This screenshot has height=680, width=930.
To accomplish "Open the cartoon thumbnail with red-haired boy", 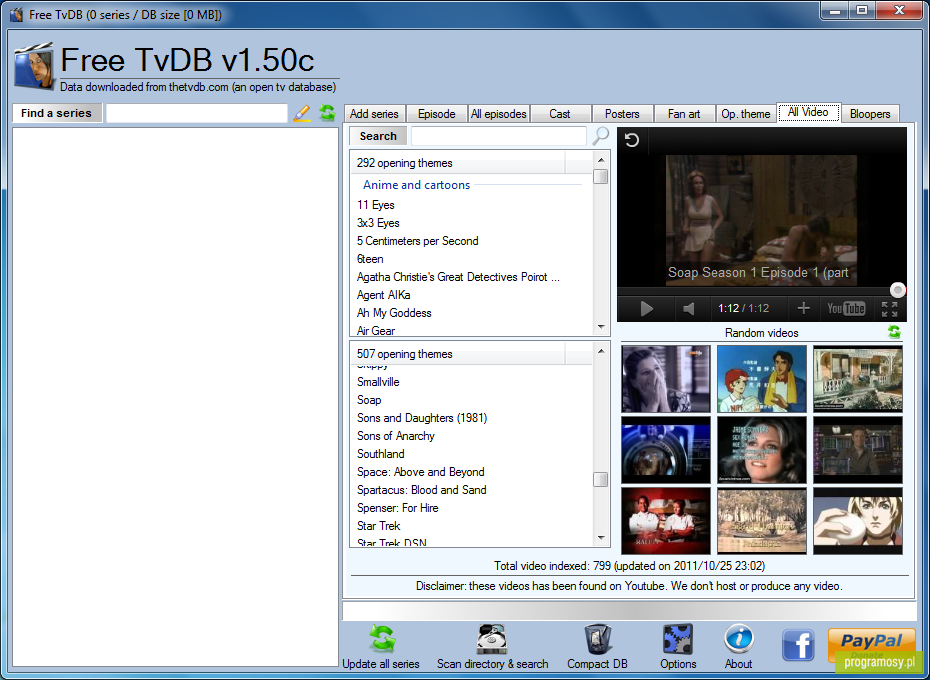I will point(762,379).
